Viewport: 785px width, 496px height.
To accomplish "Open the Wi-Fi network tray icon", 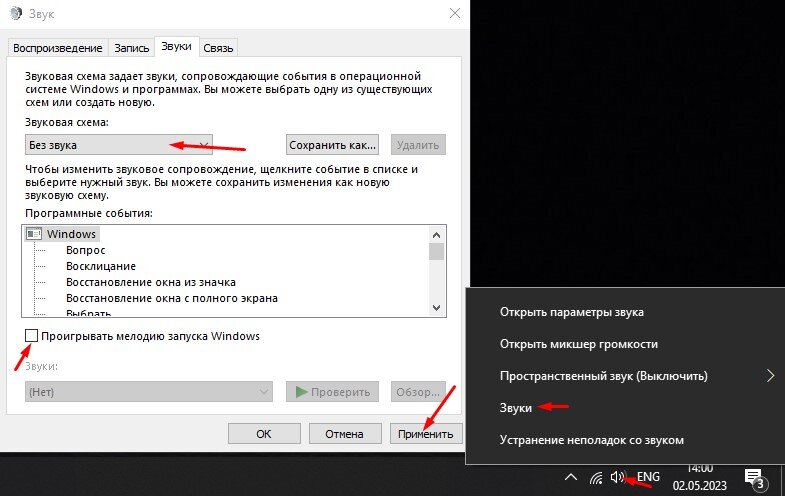I will click(x=596, y=478).
